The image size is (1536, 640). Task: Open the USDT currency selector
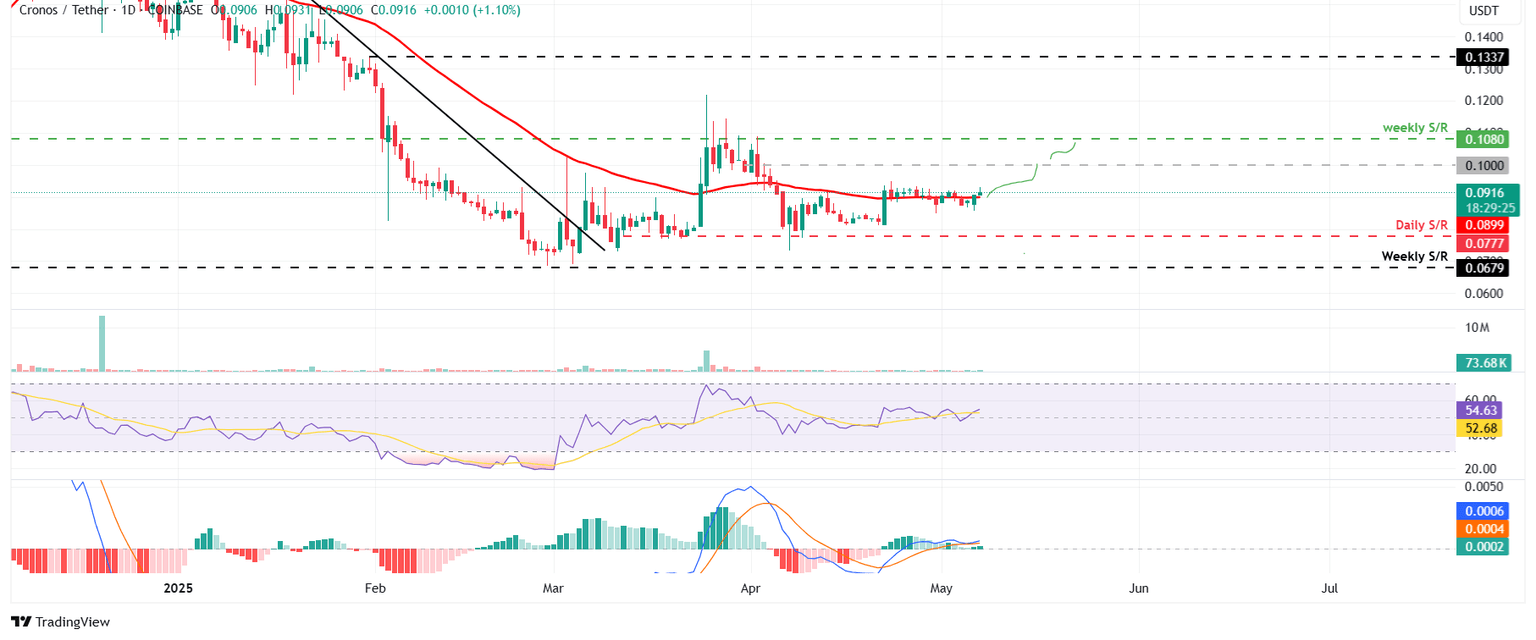pos(1486,10)
